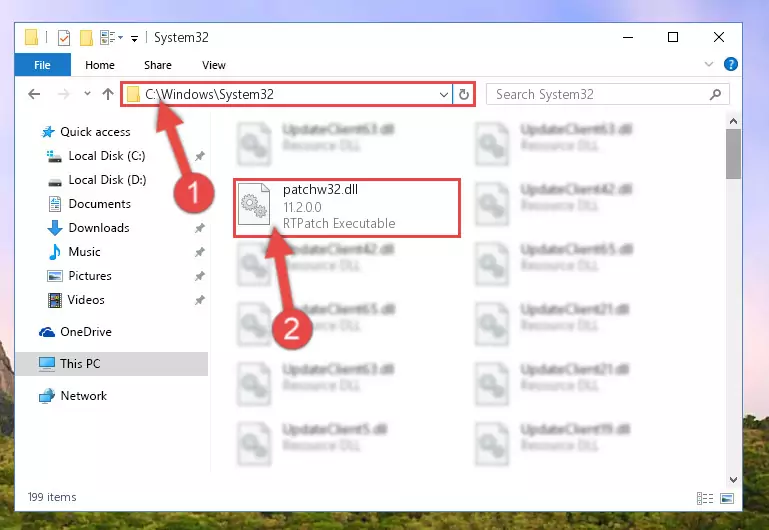Image resolution: width=769 pixels, height=530 pixels.
Task: Go back with the Back arrow
Action: click(34, 94)
